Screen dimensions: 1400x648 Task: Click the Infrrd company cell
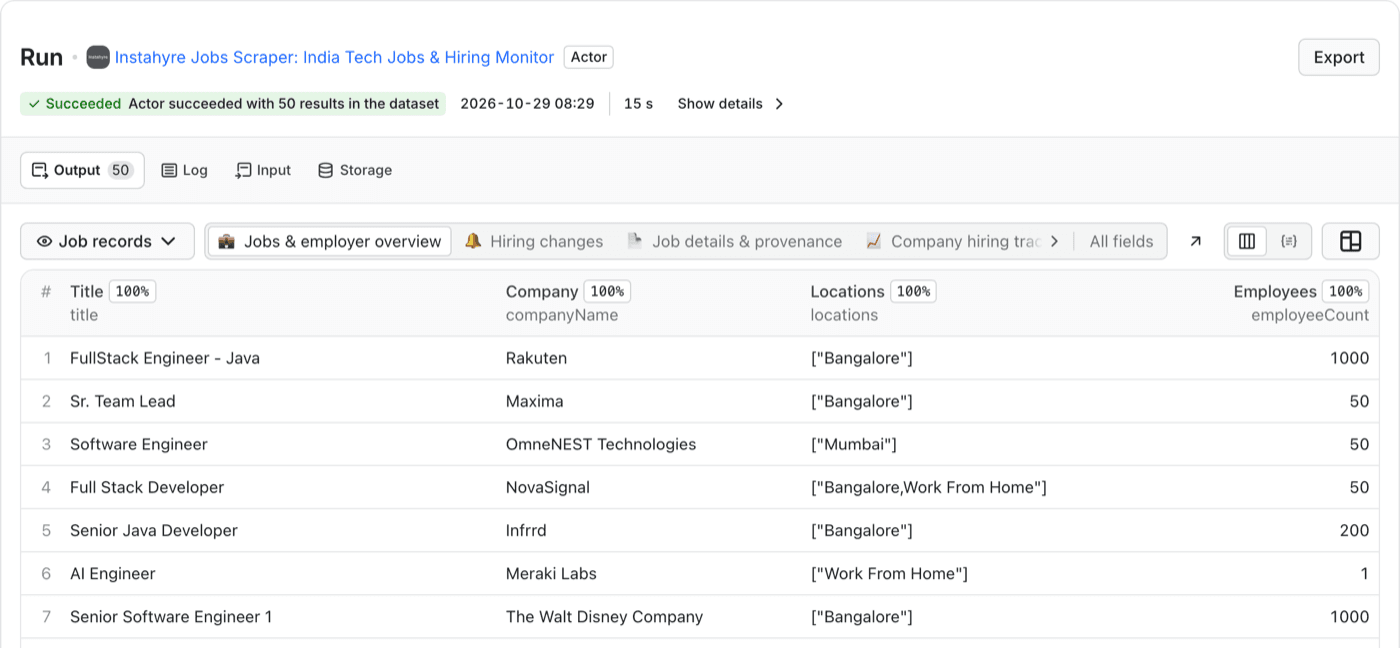pyautogui.click(x=526, y=530)
